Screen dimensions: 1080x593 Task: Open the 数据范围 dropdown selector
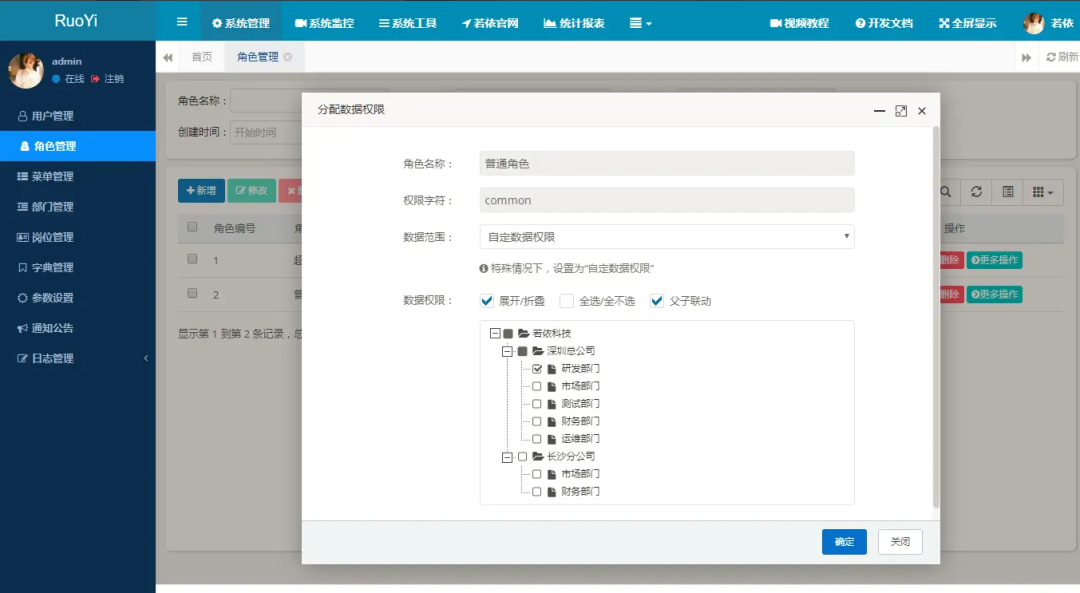[667, 237]
